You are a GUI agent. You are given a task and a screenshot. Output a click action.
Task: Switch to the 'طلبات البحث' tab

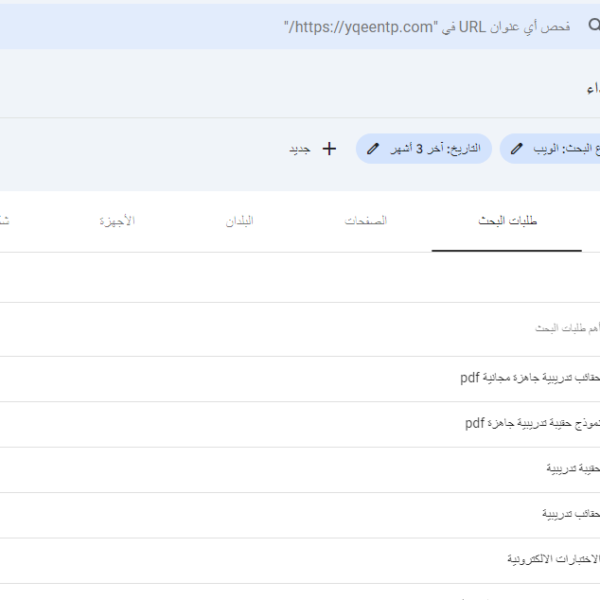click(x=507, y=221)
